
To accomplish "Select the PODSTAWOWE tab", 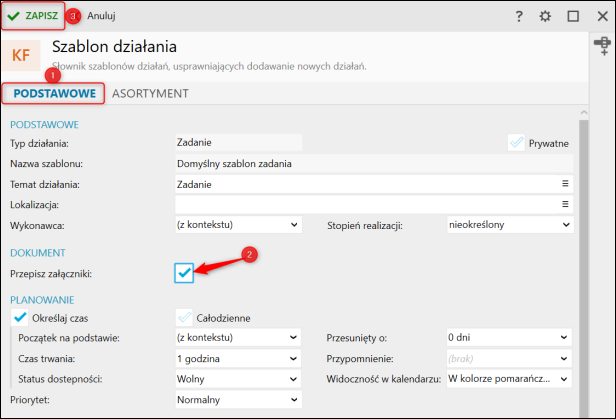I will (x=54, y=93).
